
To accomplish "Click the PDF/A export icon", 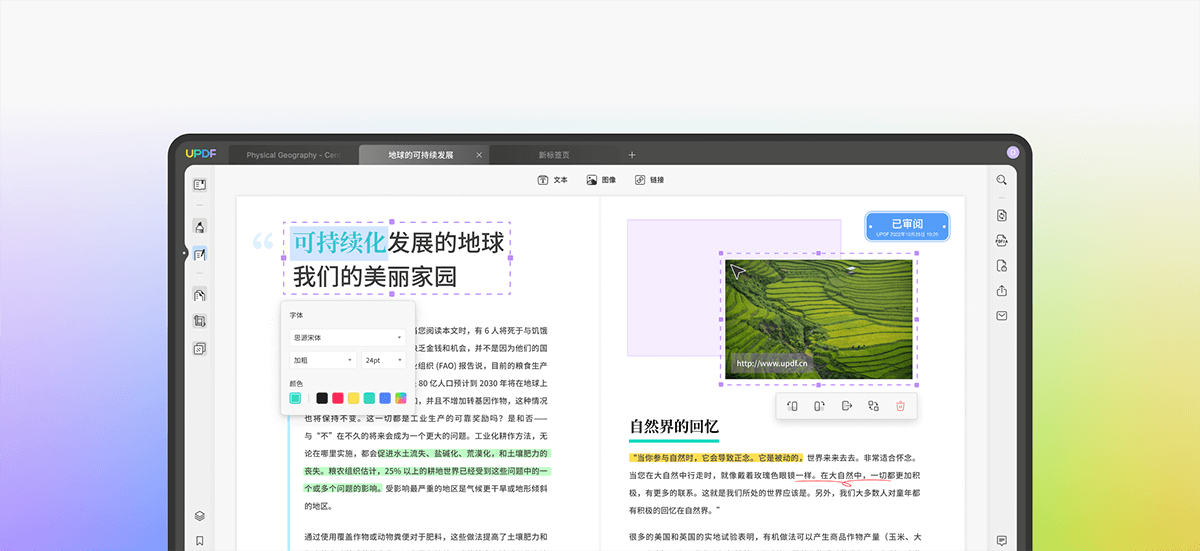I will 1001,240.
